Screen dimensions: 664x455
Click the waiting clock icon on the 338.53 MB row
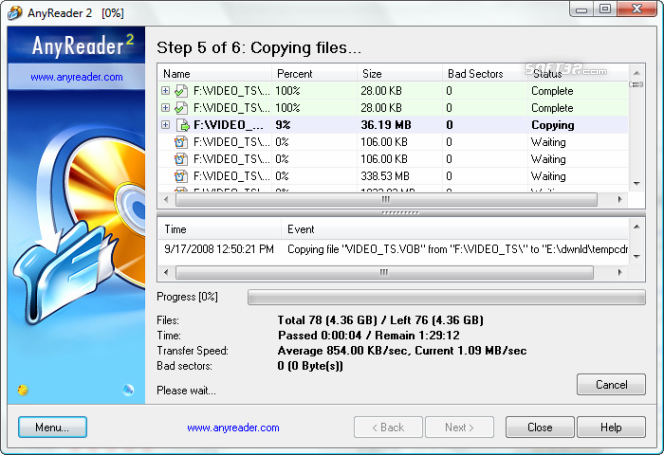click(181, 176)
